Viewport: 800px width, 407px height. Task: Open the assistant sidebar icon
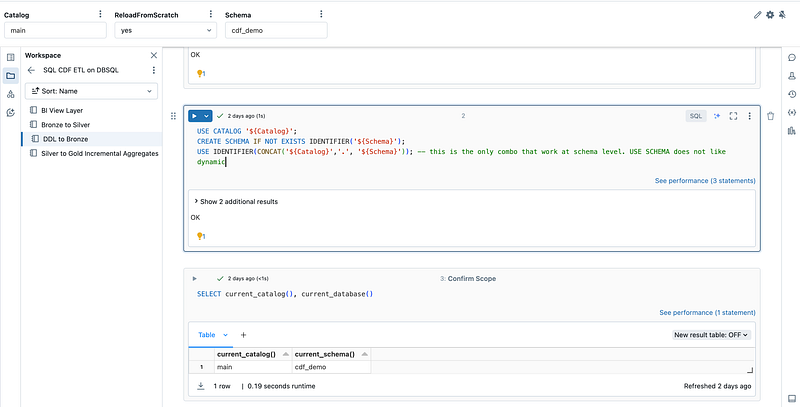(x=11, y=113)
